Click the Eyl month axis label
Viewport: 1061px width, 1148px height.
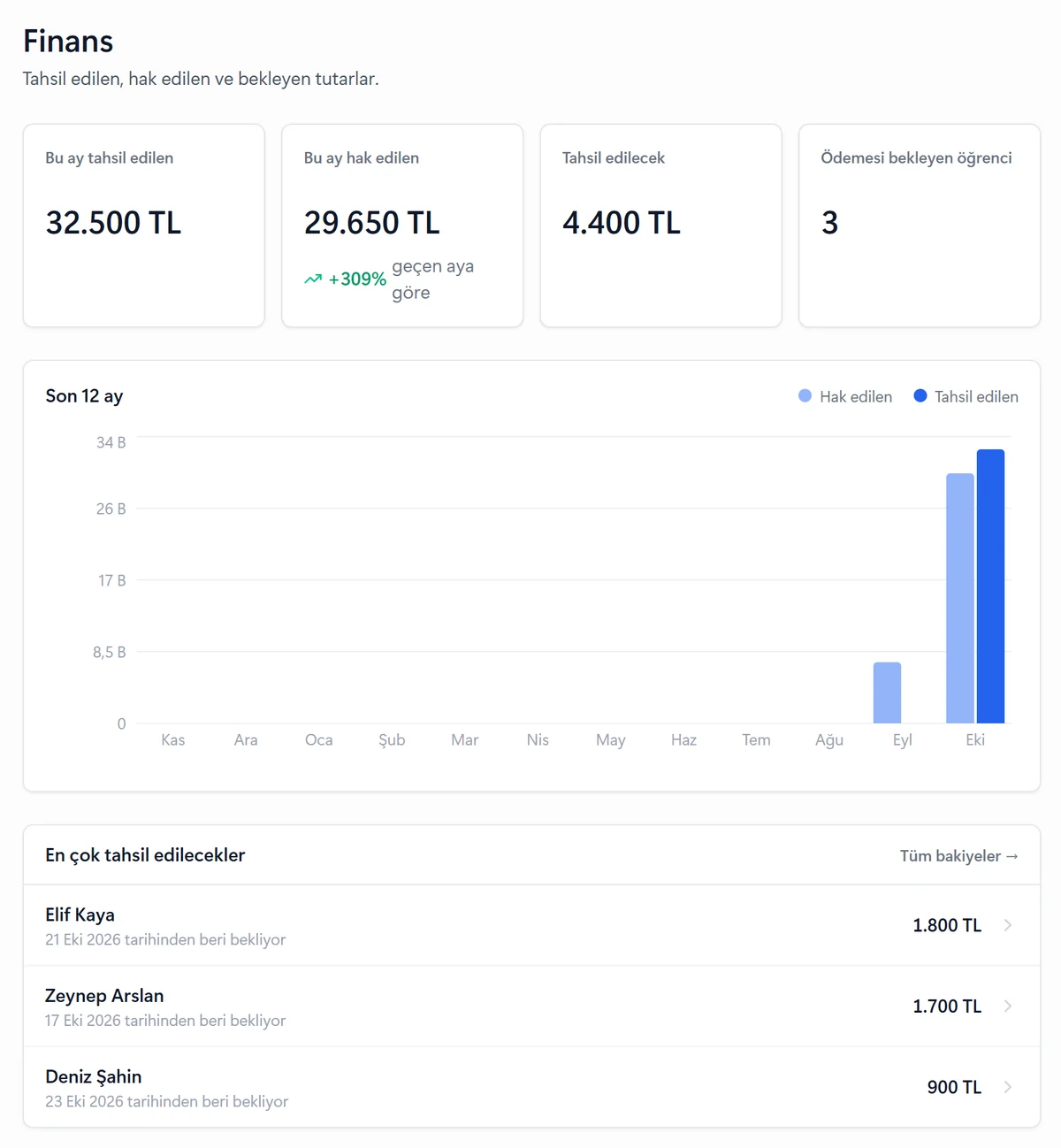(x=902, y=740)
